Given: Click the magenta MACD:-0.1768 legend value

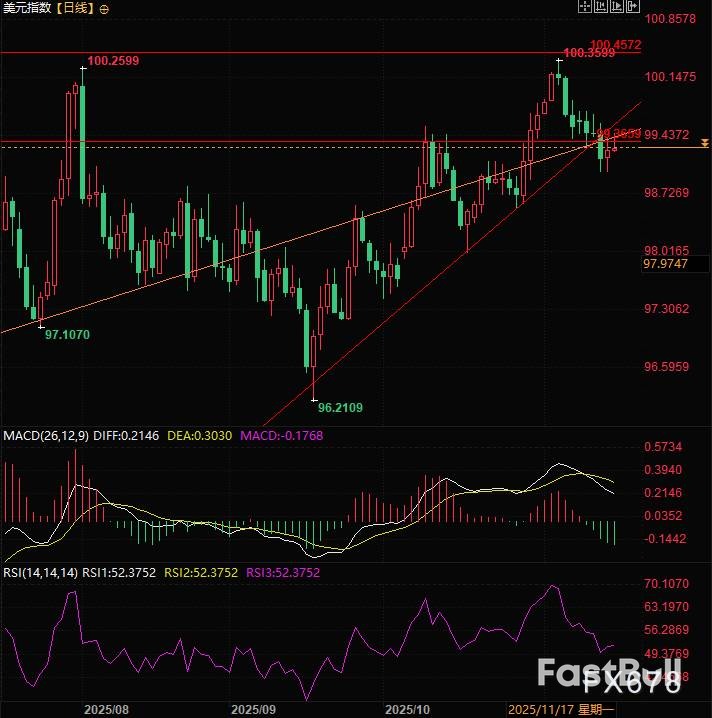Looking at the screenshot, I should pyautogui.click(x=279, y=436).
